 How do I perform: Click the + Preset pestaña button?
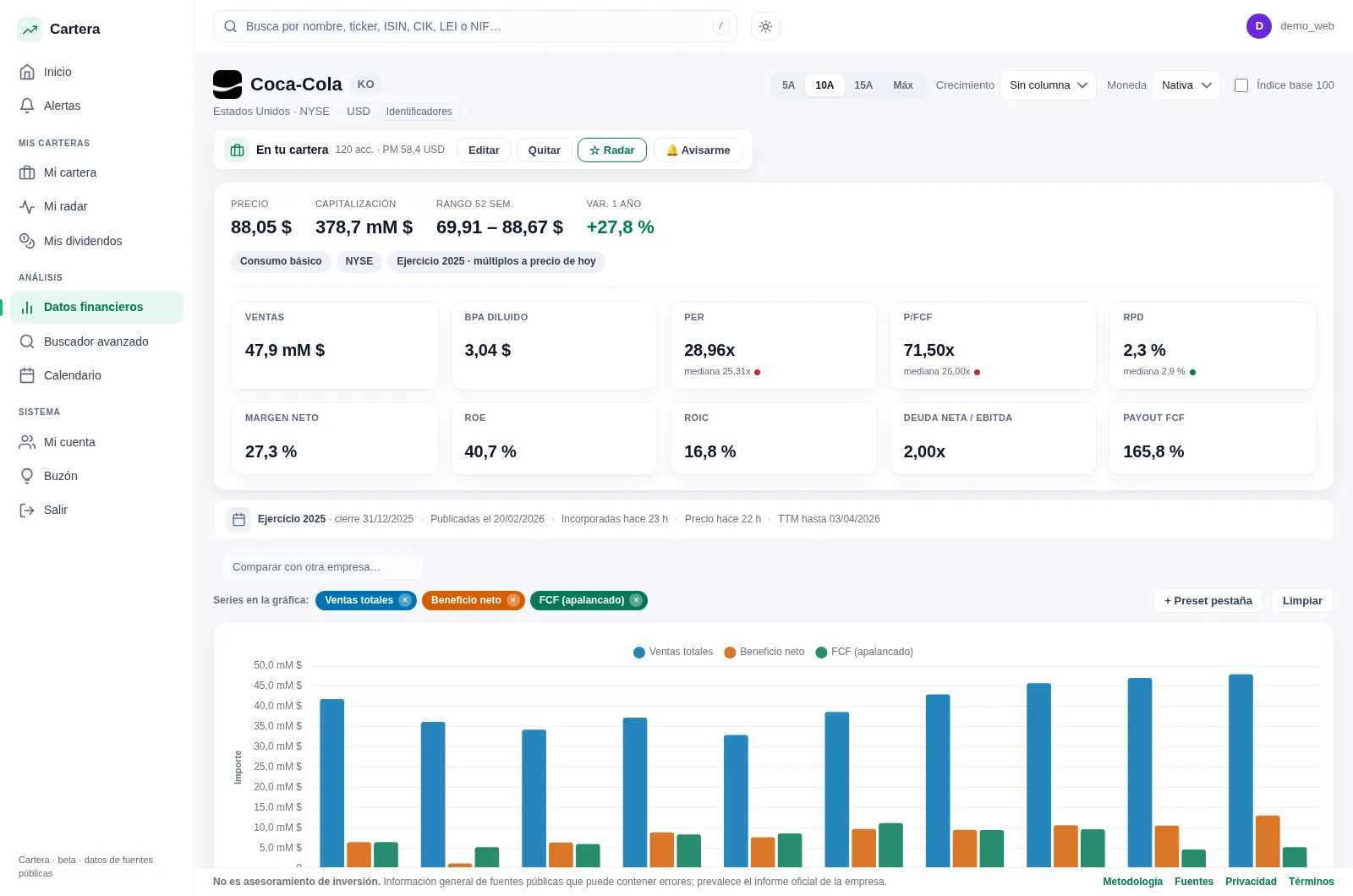point(1208,601)
